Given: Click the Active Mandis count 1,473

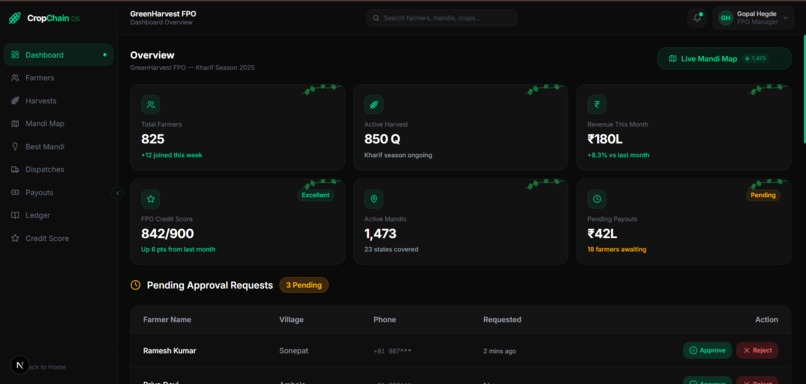Looking at the screenshot, I should click(x=380, y=234).
